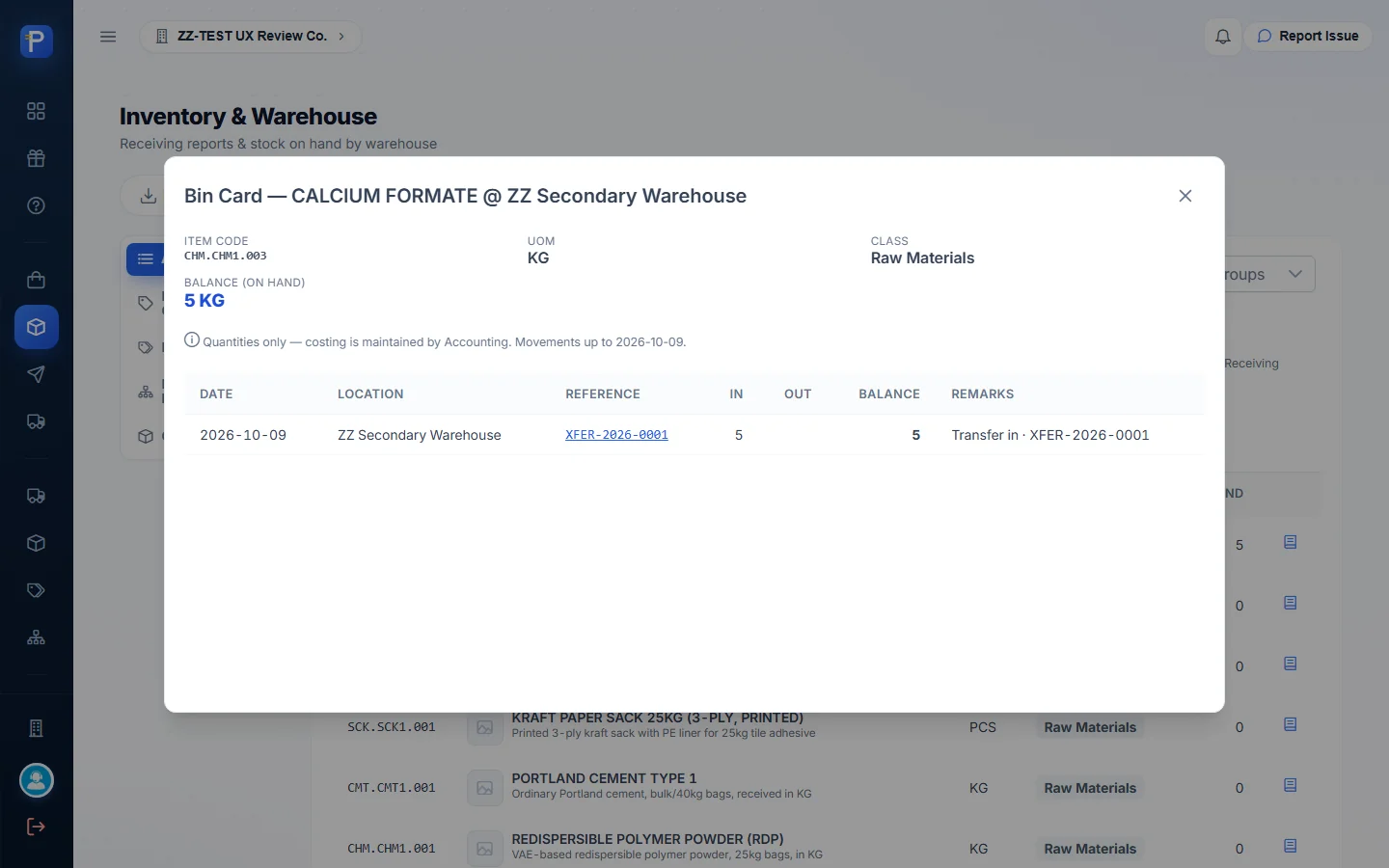1389x868 pixels.
Task: Click PCS unit in Kraft Paper Sack row
Action: (x=983, y=727)
